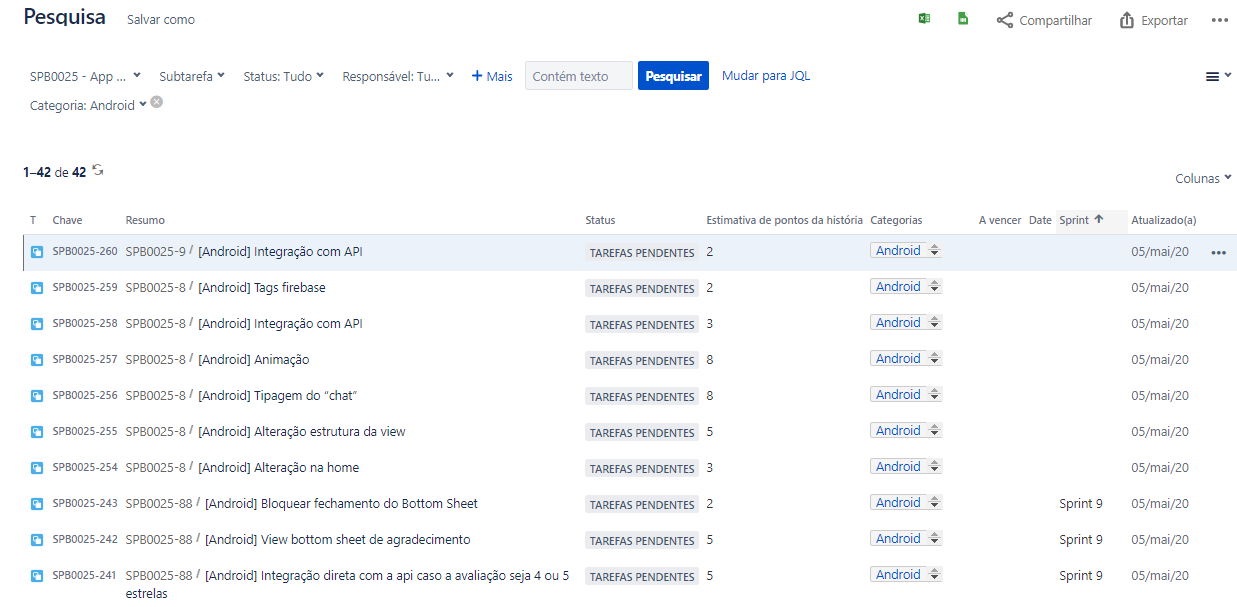Viewport: 1237px width, 607px height.
Task: Open the row actions menu for SPB0025-260
Action: click(1218, 253)
